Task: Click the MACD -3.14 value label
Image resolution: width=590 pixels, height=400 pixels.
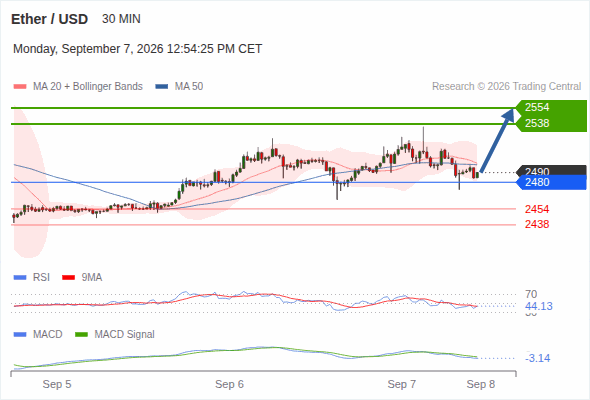Action: pos(538,358)
